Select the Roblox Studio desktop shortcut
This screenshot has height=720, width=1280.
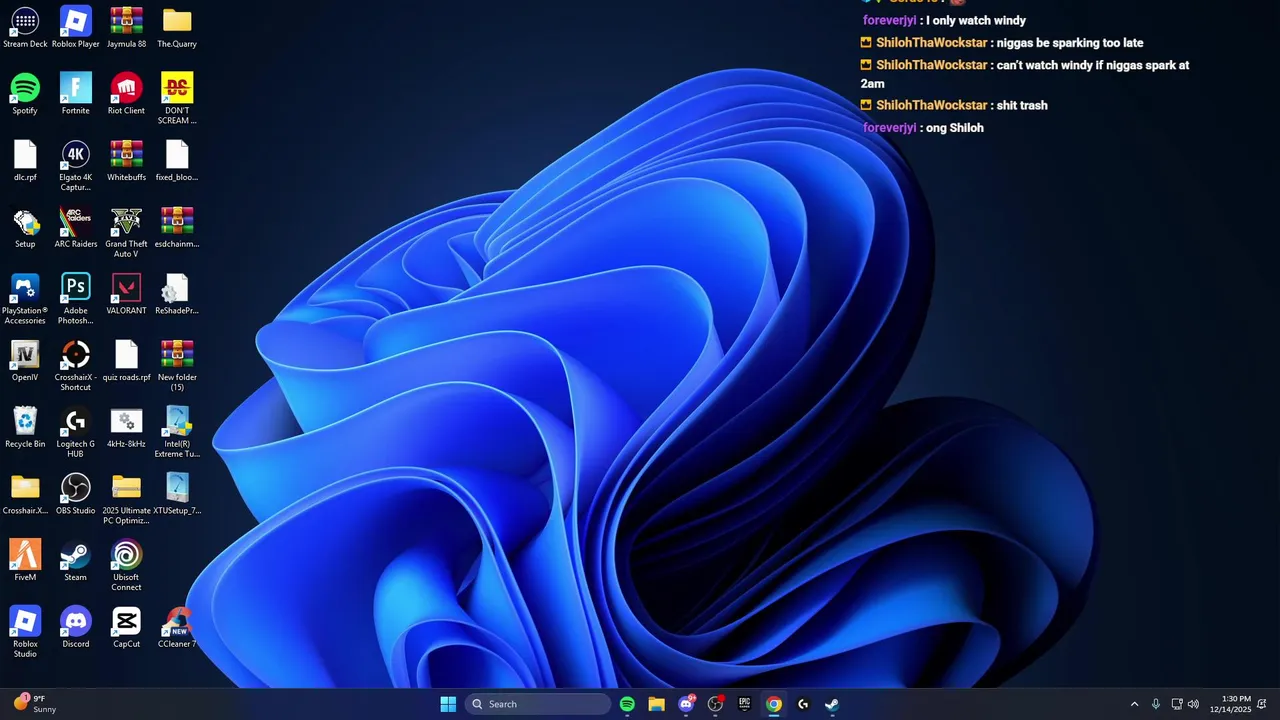tap(25, 633)
